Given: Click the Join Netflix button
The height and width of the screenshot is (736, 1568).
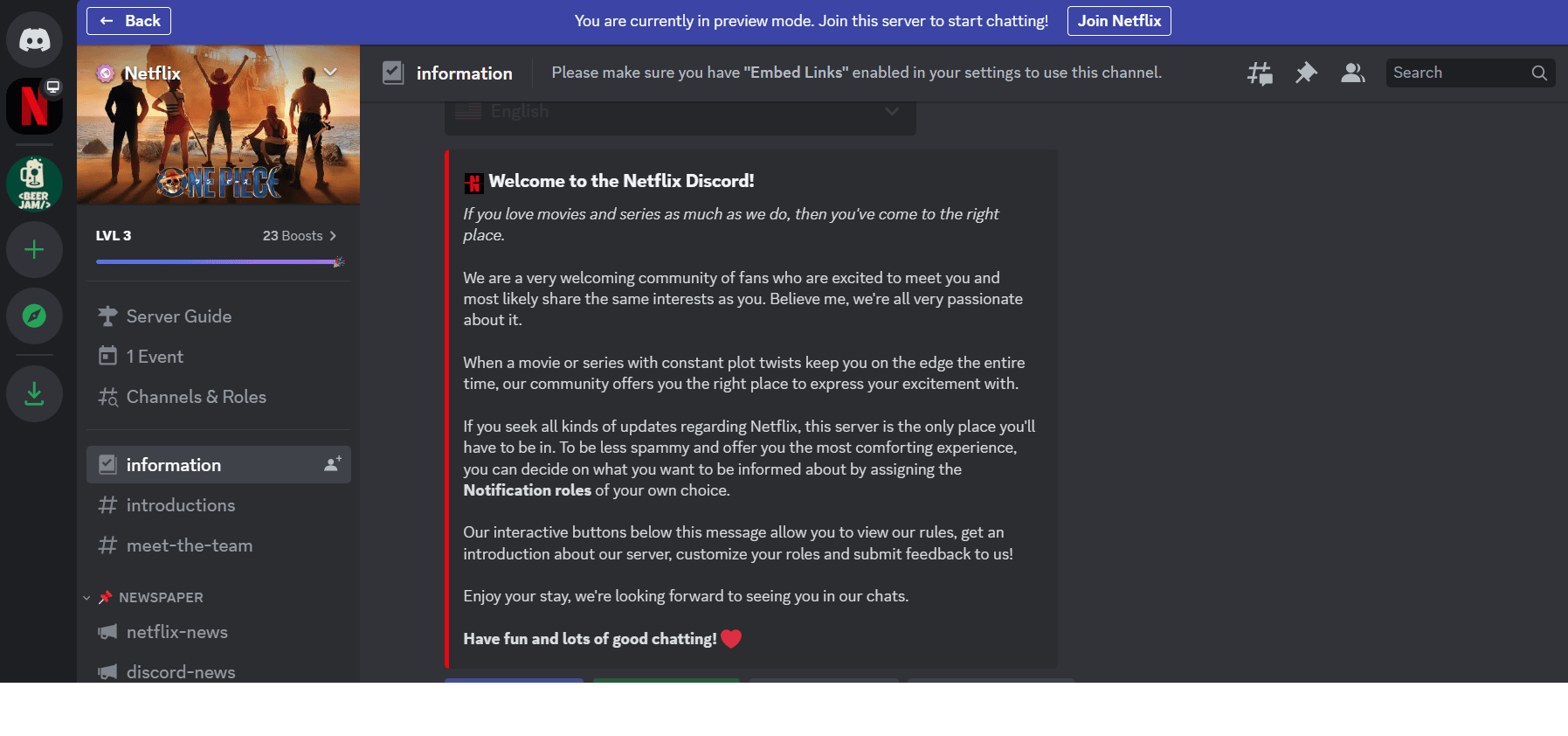Looking at the screenshot, I should [1118, 21].
